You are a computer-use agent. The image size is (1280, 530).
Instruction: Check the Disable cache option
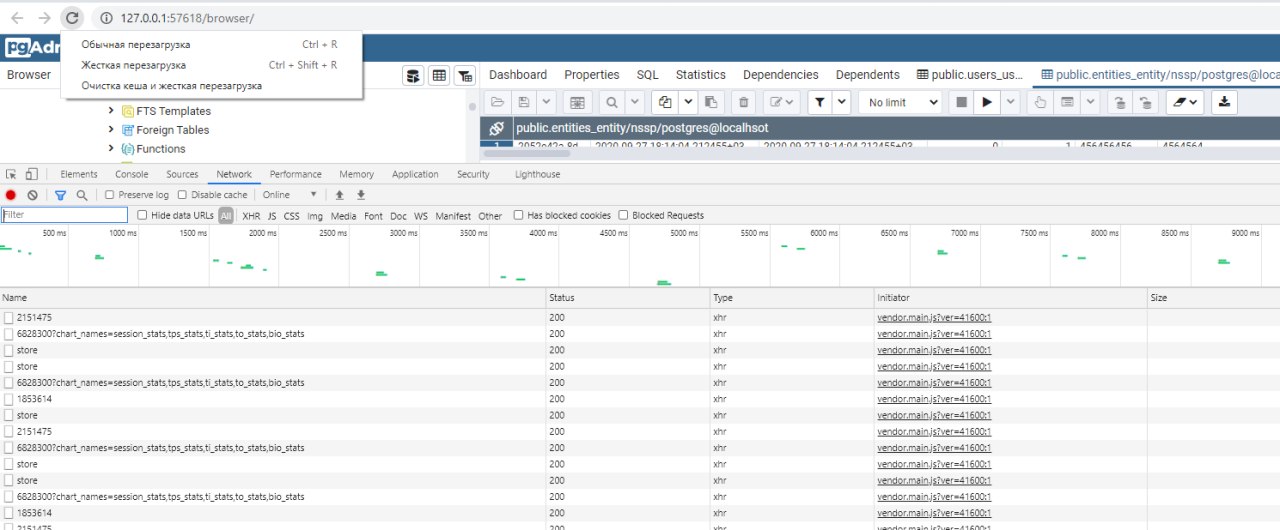pyautogui.click(x=182, y=195)
